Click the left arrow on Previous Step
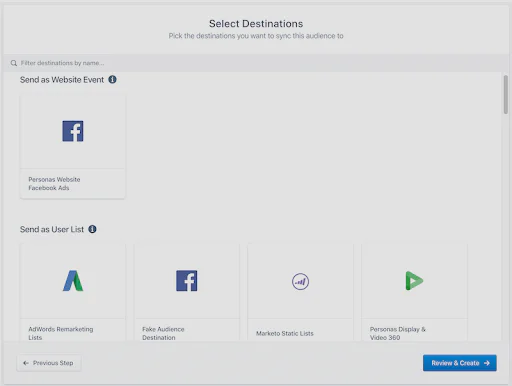512x386 pixels. click(x=26, y=363)
